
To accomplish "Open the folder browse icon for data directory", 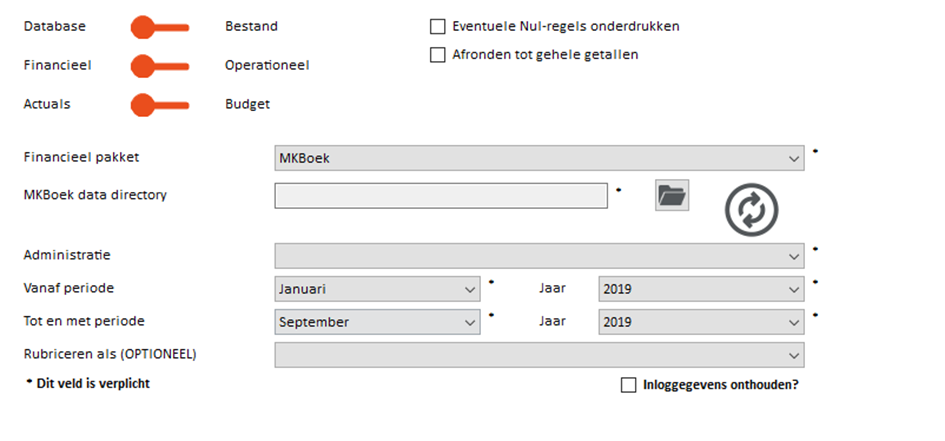I will click(672, 195).
